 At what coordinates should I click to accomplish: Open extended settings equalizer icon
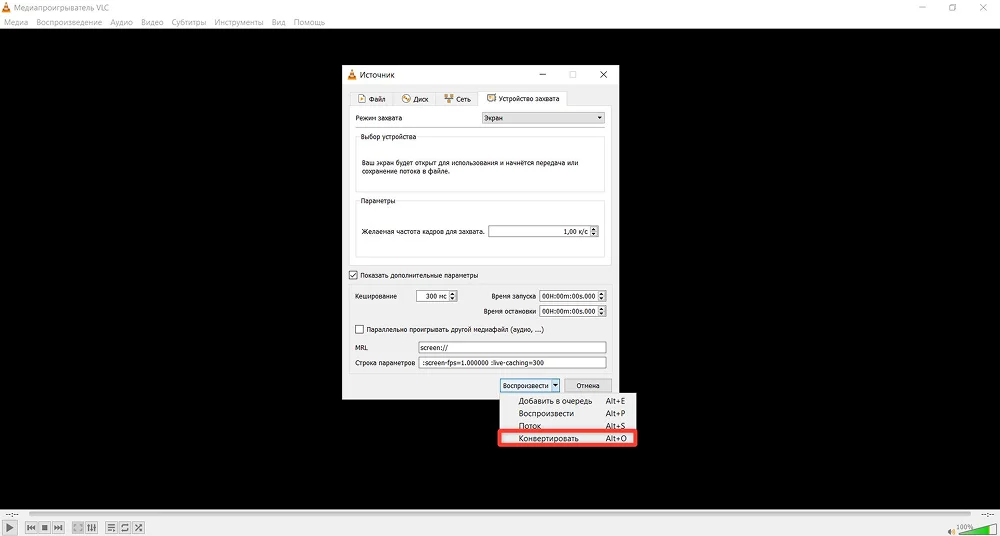pyautogui.click(x=92, y=527)
